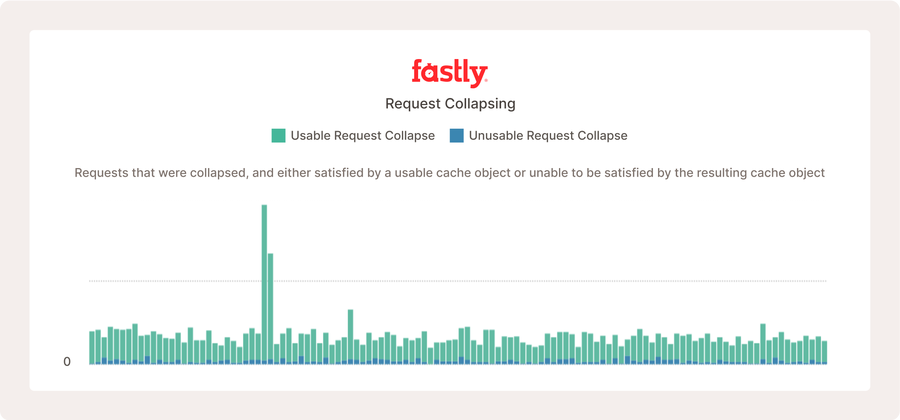900x420 pixels.
Task: Click the Fastly logo
Action: pyautogui.click(x=449, y=73)
